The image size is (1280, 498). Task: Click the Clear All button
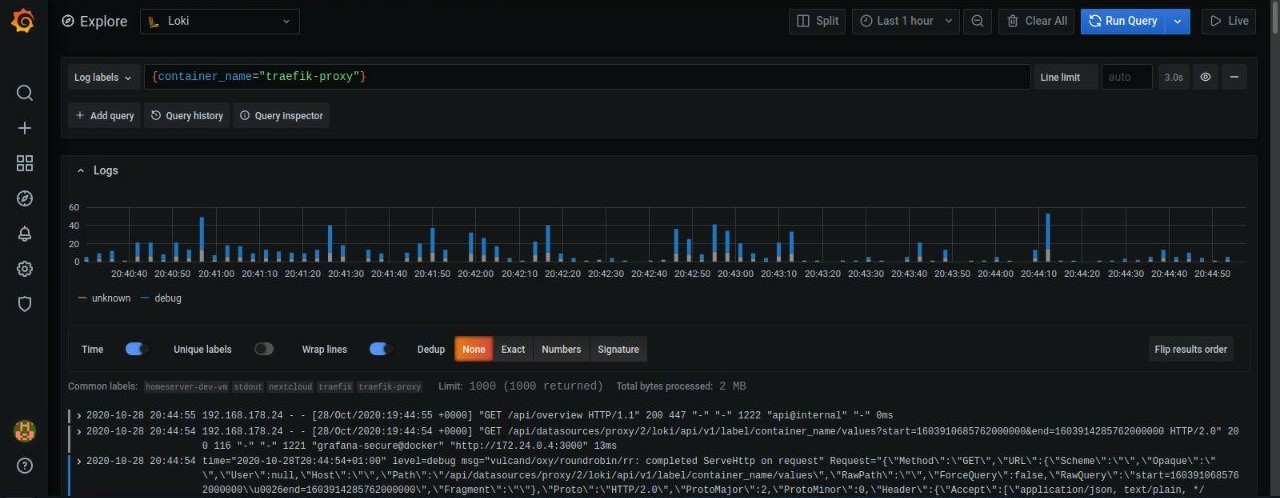pyautogui.click(x=1036, y=21)
